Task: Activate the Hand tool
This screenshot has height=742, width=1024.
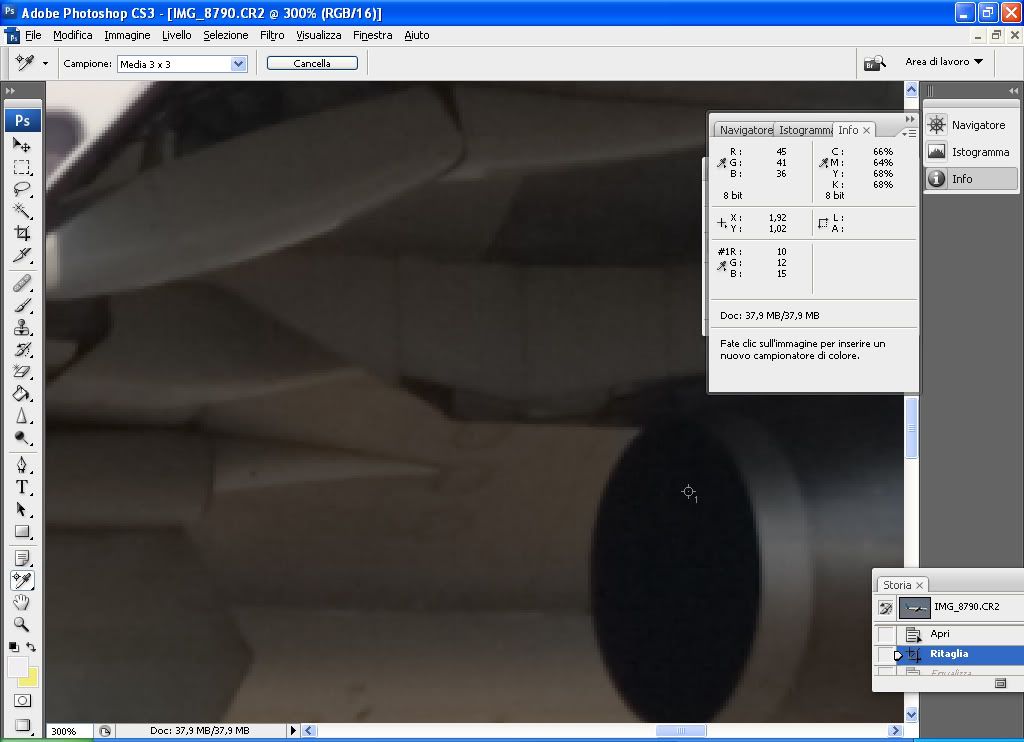Action: 22,603
